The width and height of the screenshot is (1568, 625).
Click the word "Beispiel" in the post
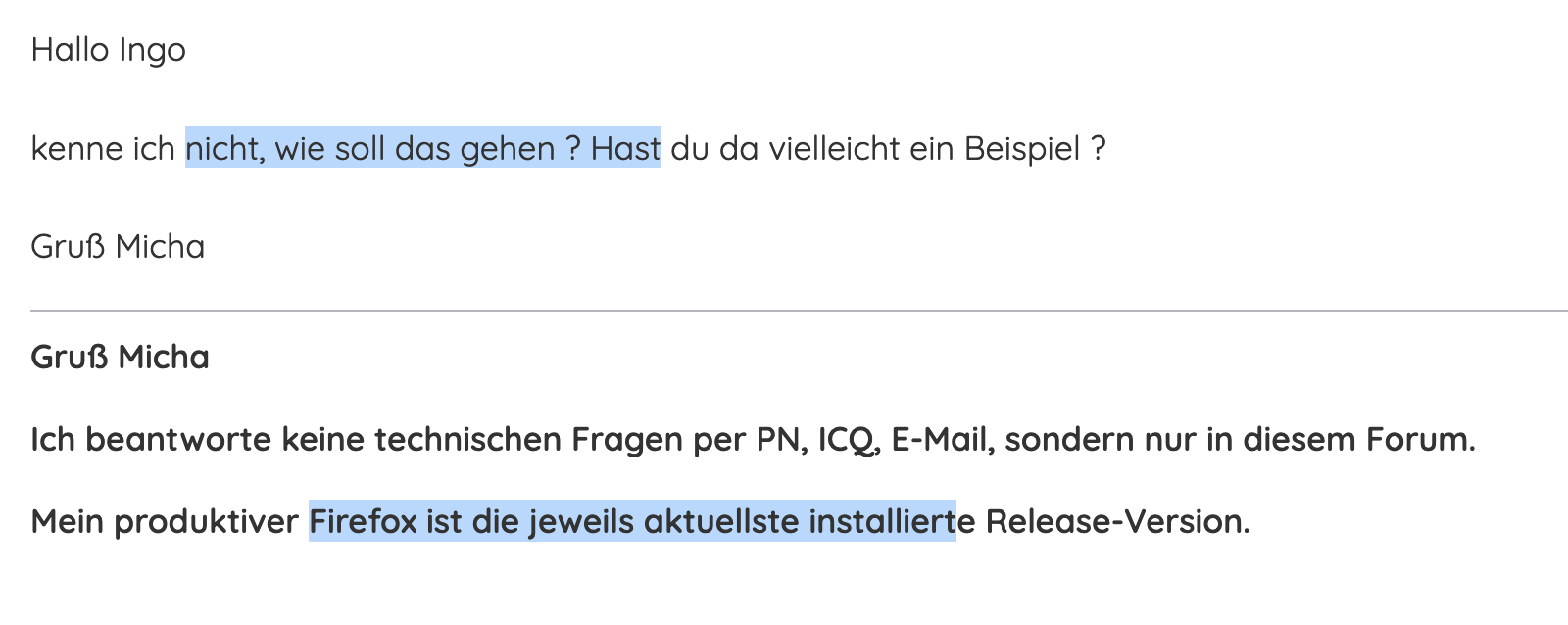click(x=1022, y=149)
